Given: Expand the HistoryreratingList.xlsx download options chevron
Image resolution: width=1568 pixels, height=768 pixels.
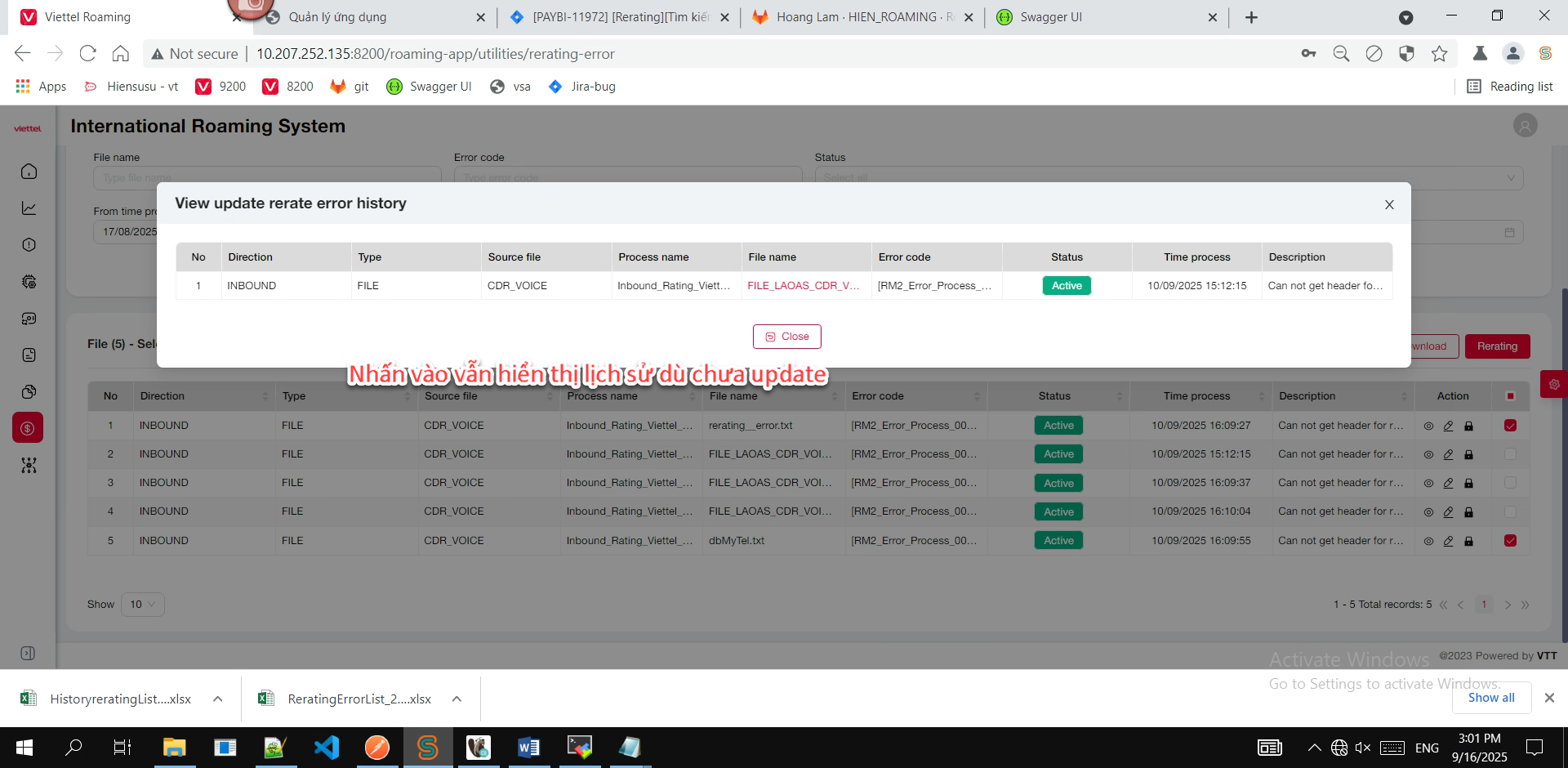Looking at the screenshot, I should pos(218,699).
